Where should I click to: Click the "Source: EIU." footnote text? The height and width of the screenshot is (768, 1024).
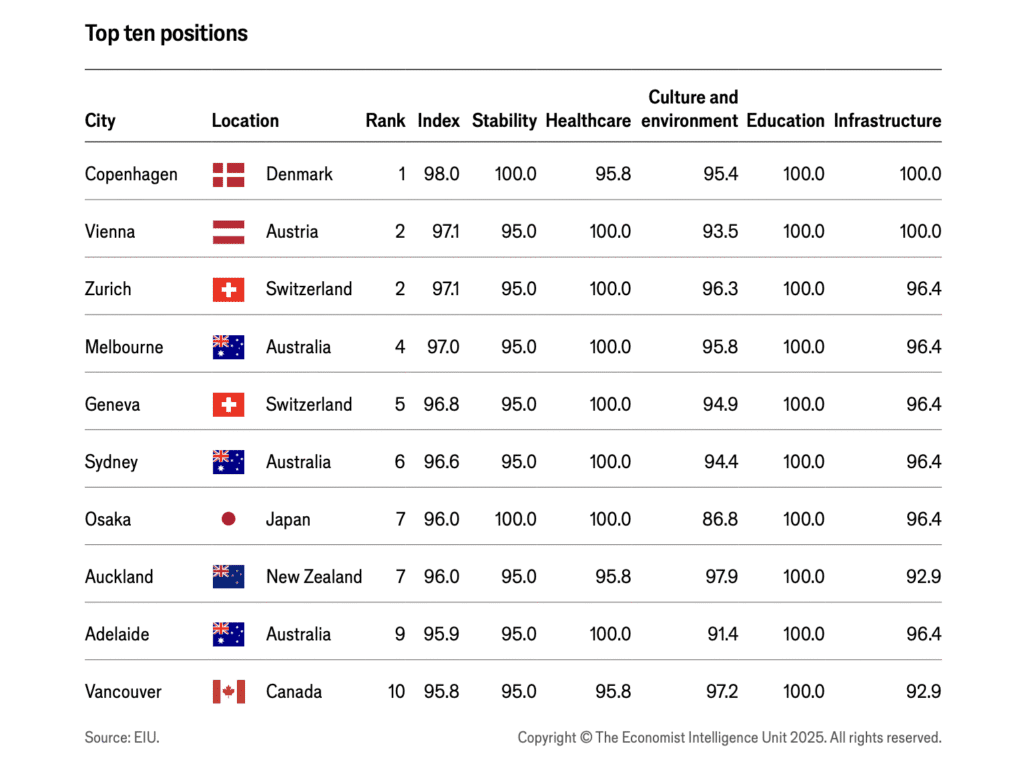tap(122, 738)
